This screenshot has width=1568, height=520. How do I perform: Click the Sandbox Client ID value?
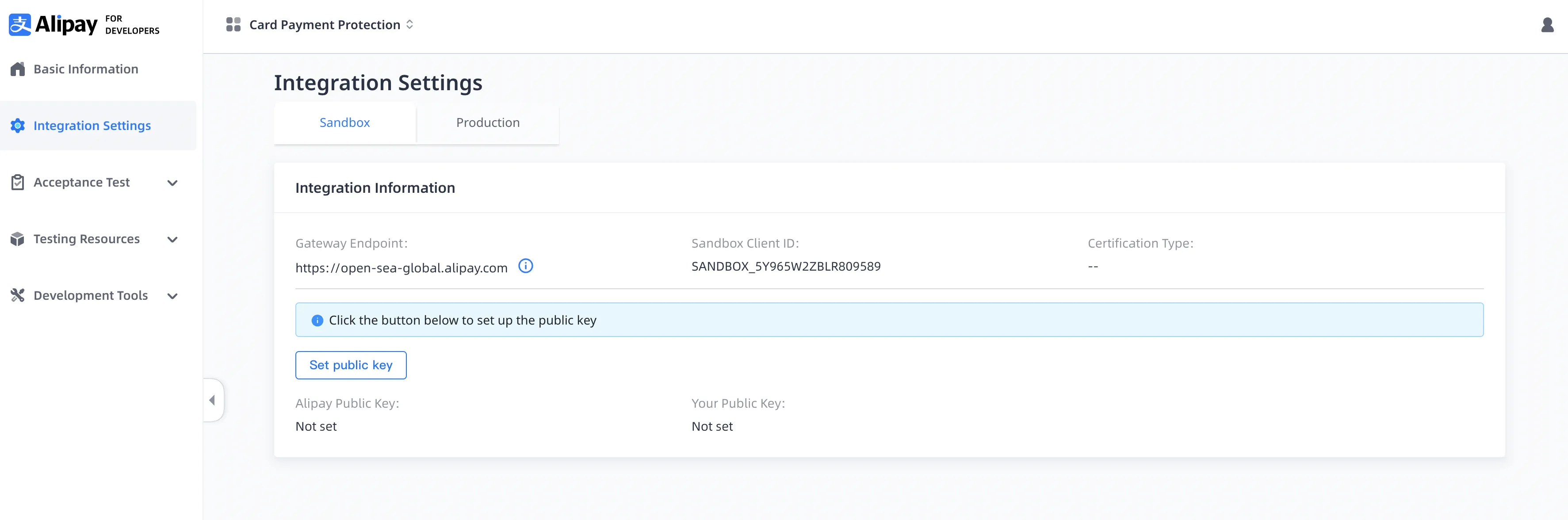click(x=785, y=267)
